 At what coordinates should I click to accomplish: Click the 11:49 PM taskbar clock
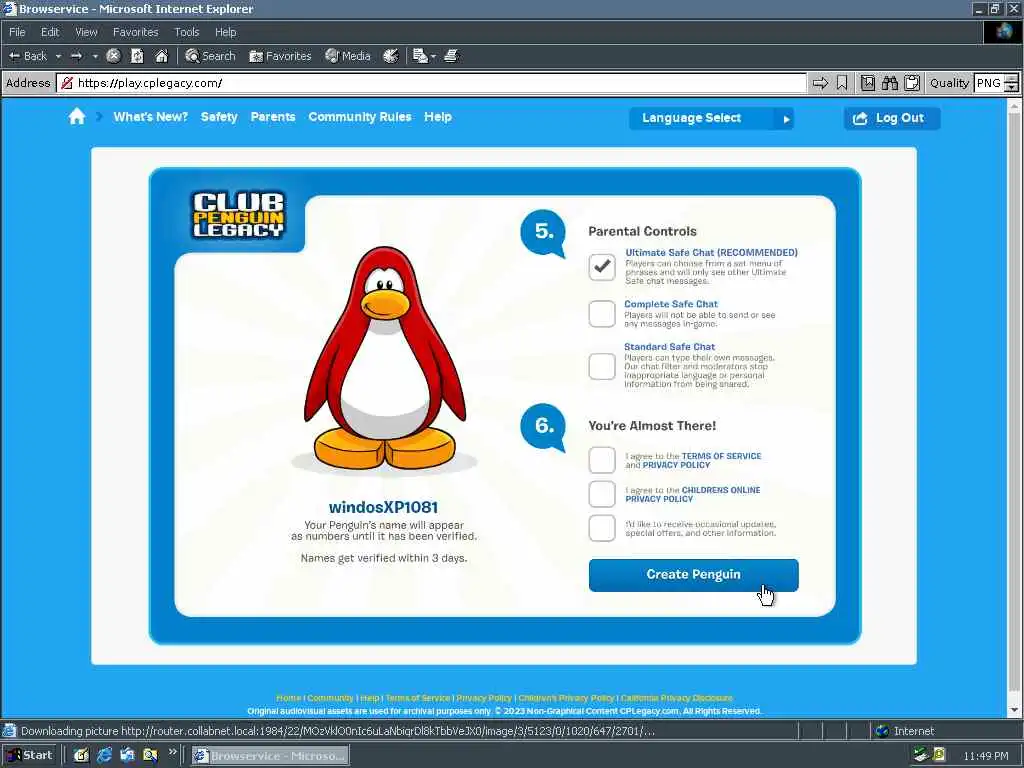986,756
